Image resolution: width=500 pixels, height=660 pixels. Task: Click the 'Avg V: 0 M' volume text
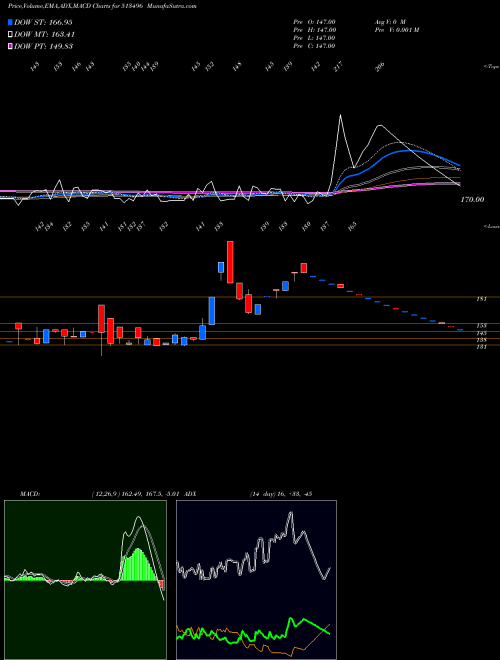coord(389,22)
